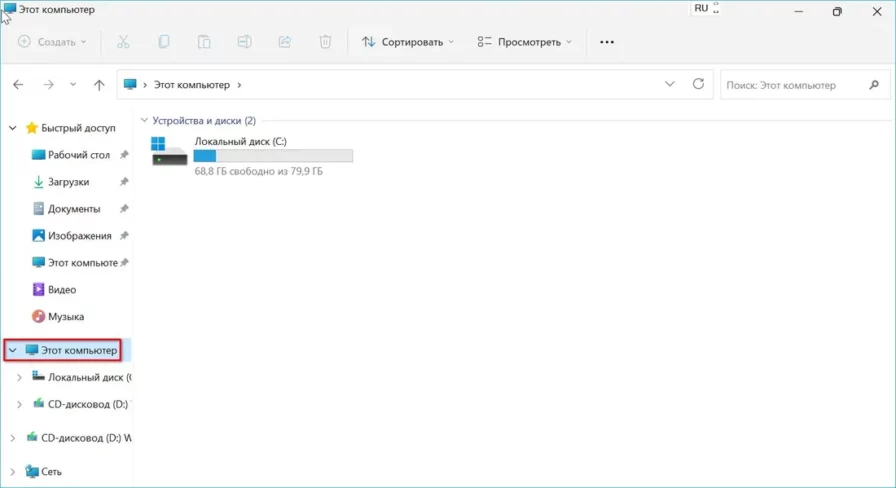
Task: Open the Сортировать sort menu
Action: (x=407, y=42)
